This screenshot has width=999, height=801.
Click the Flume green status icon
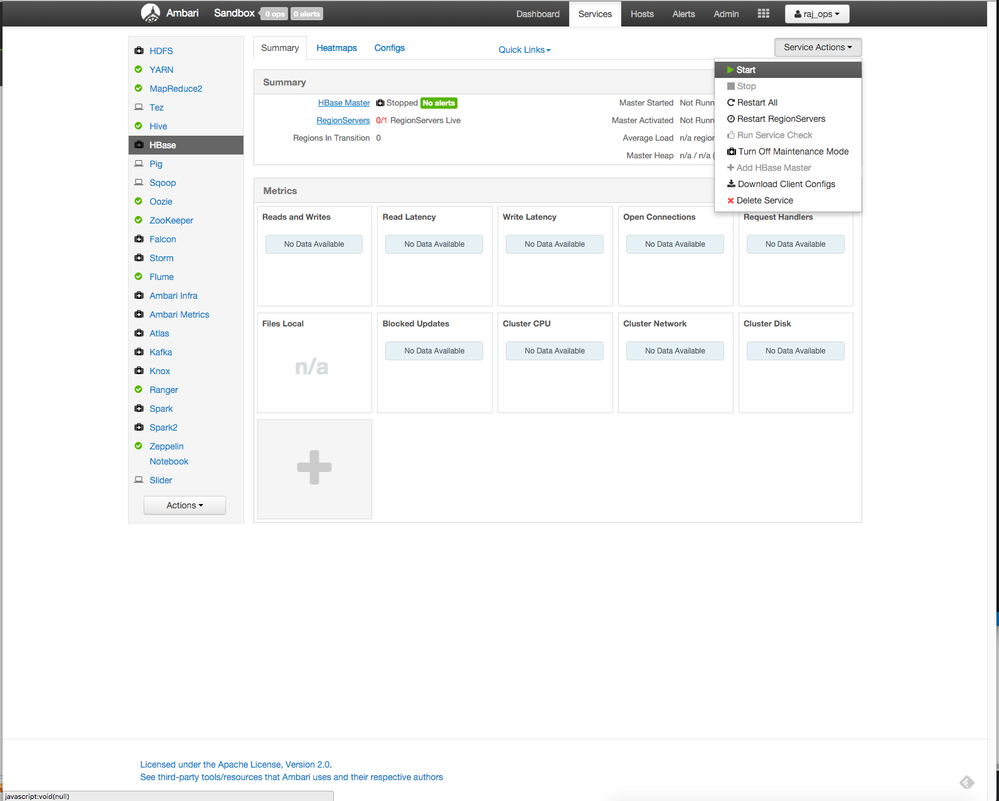[138, 277]
